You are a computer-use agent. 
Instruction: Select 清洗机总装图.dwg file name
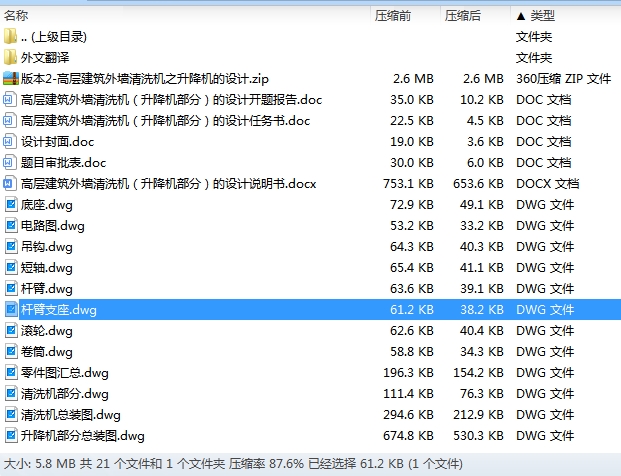[x=70, y=414]
